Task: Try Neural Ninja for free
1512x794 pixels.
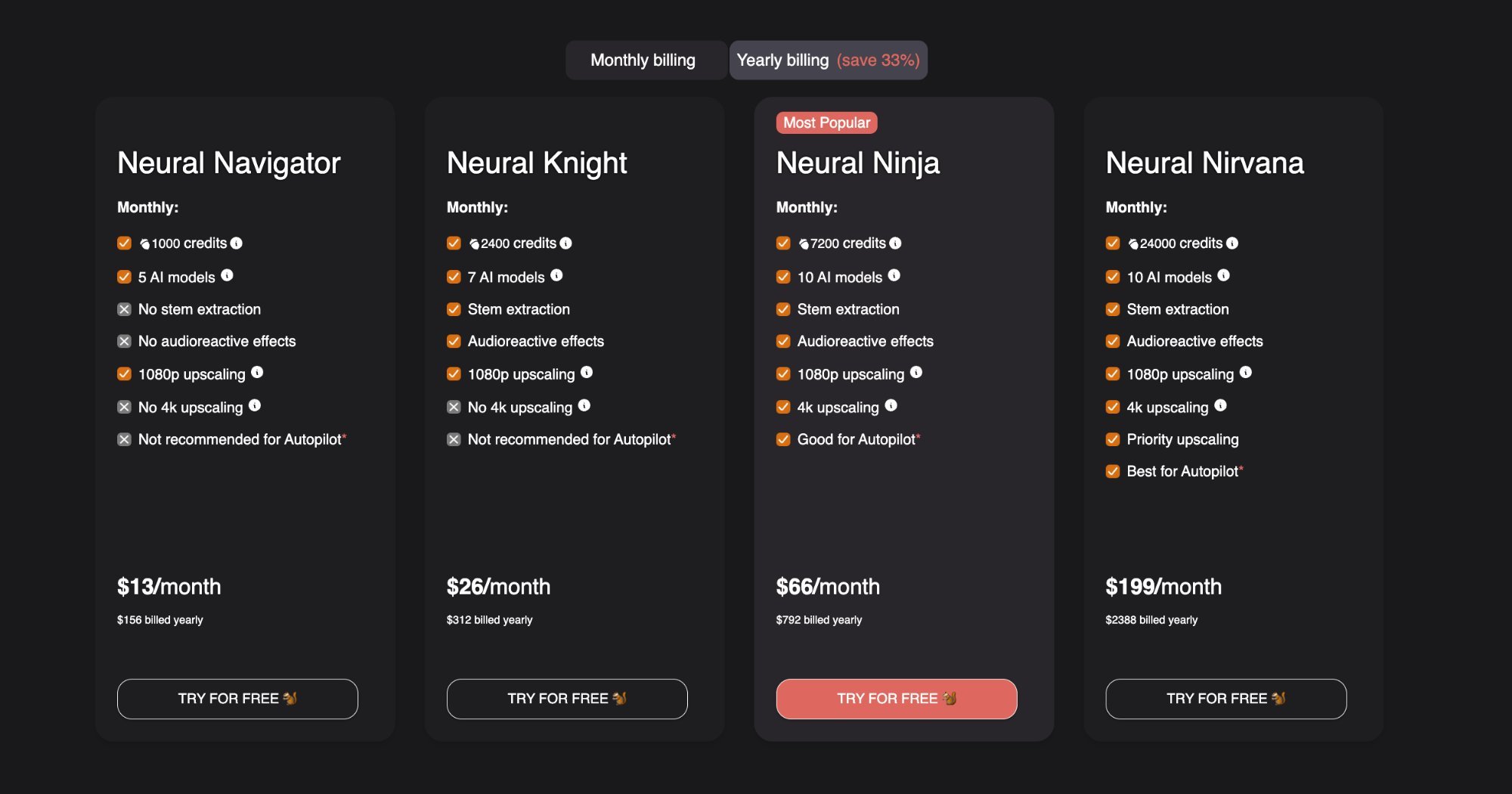Action: point(896,699)
